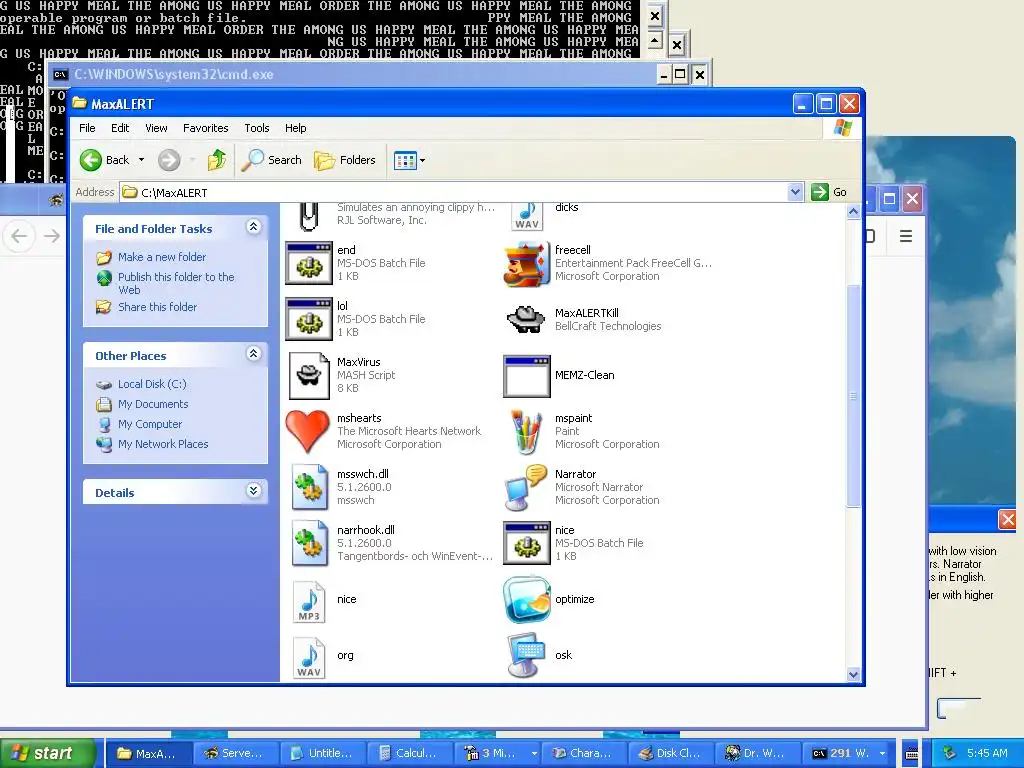Expand the Details panel
1024x768 pixels.
coord(253,490)
